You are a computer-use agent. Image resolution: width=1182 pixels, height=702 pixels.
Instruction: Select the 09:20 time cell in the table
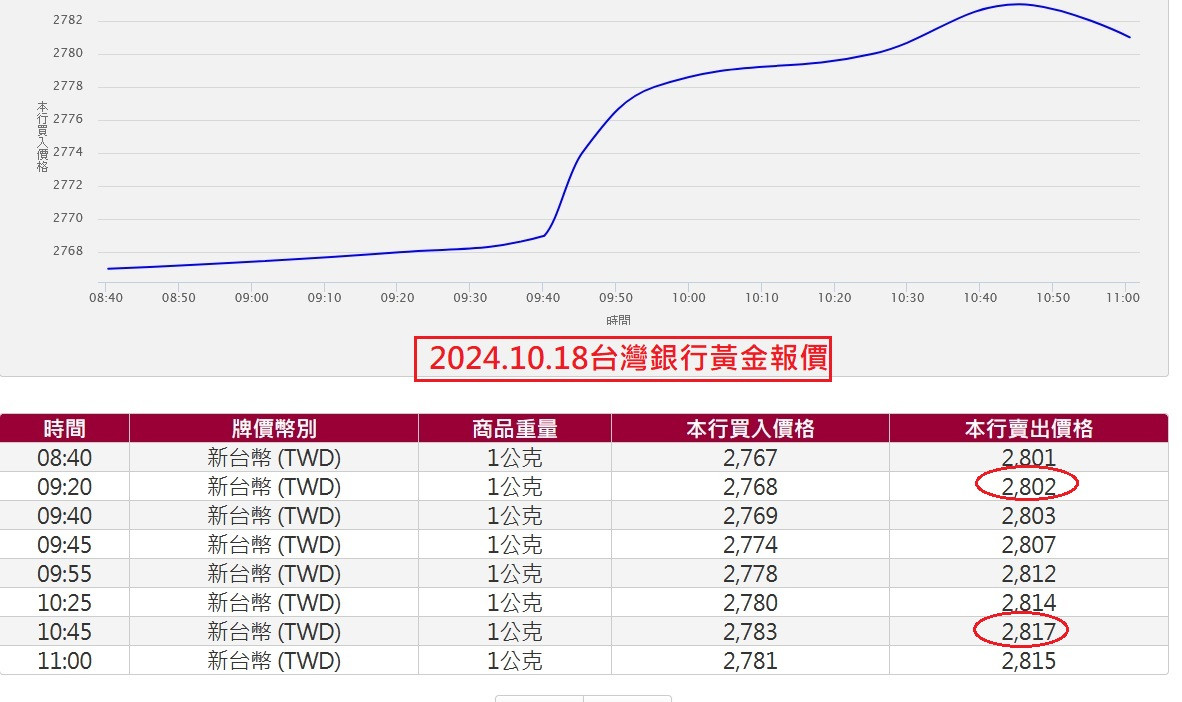(x=65, y=487)
